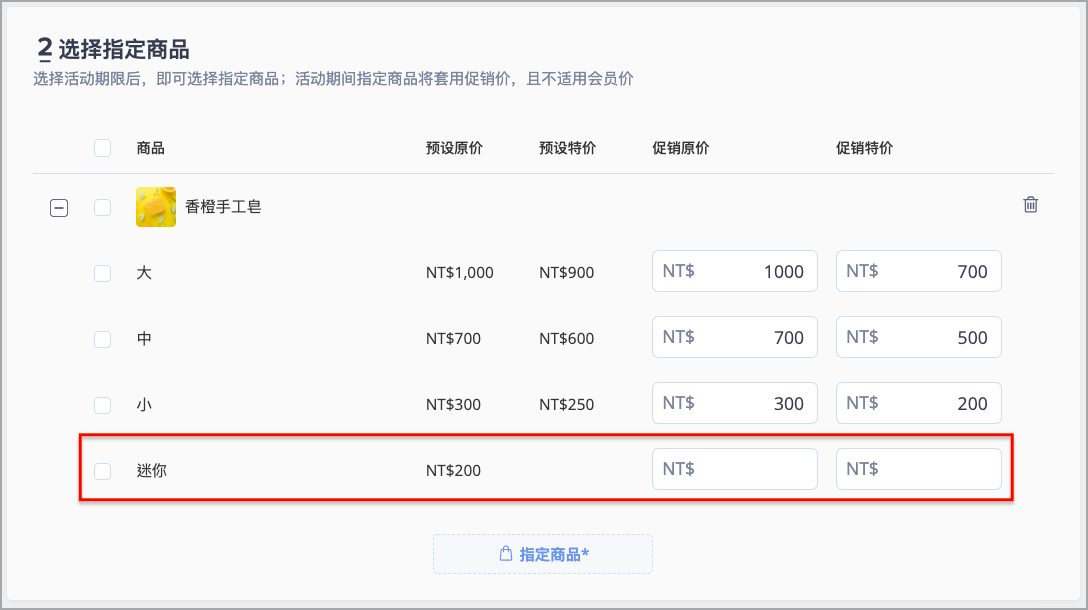Click the 香橙手工皂 product name
The image size is (1088, 610).
[x=223, y=207]
